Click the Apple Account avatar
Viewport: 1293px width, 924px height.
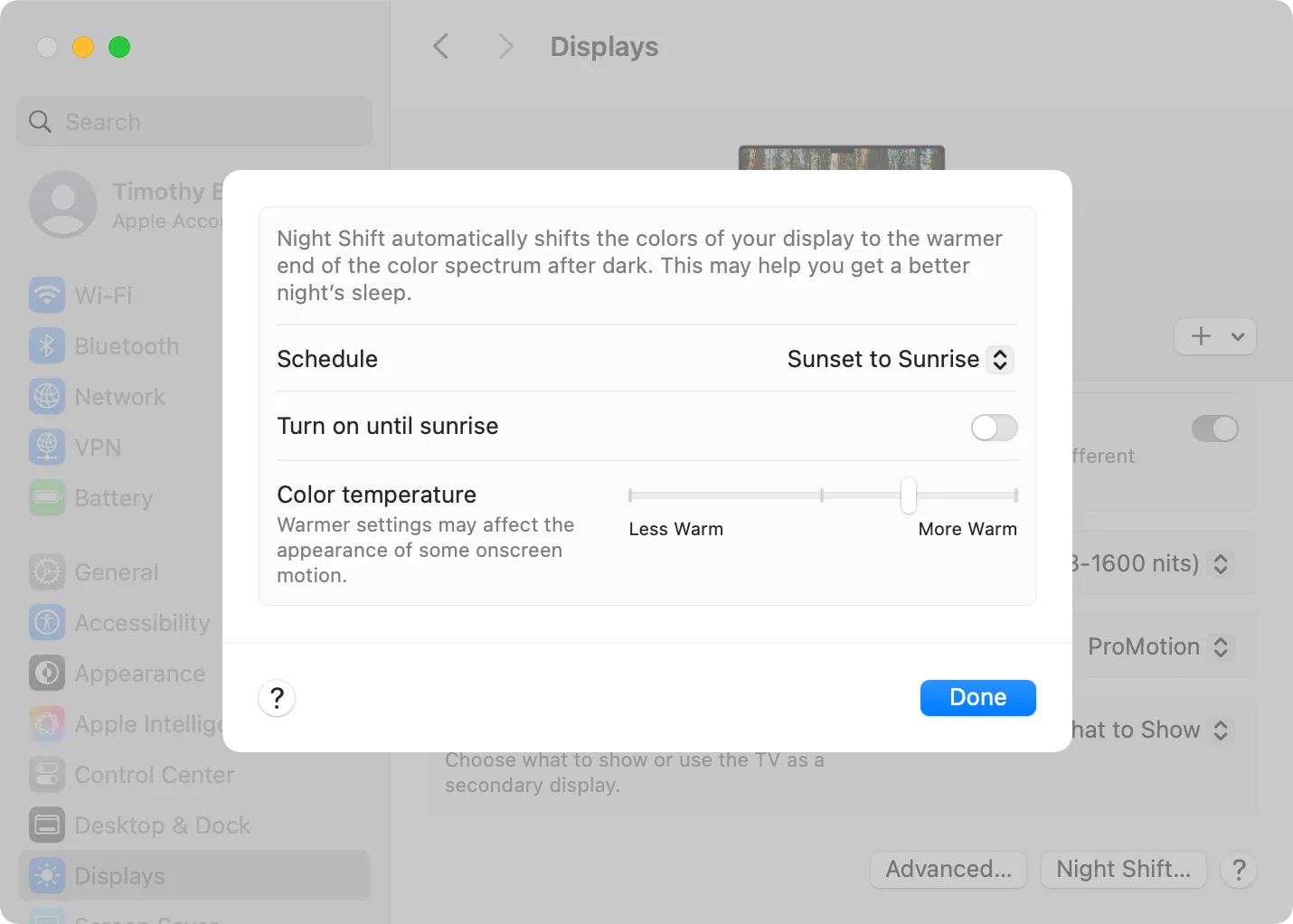point(63,204)
